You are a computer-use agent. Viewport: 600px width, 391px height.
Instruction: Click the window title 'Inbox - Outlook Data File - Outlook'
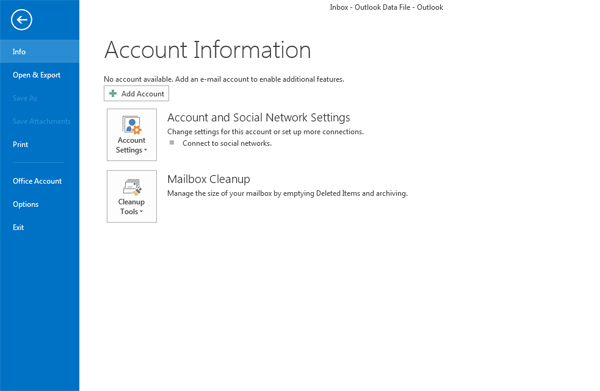tap(386, 7)
